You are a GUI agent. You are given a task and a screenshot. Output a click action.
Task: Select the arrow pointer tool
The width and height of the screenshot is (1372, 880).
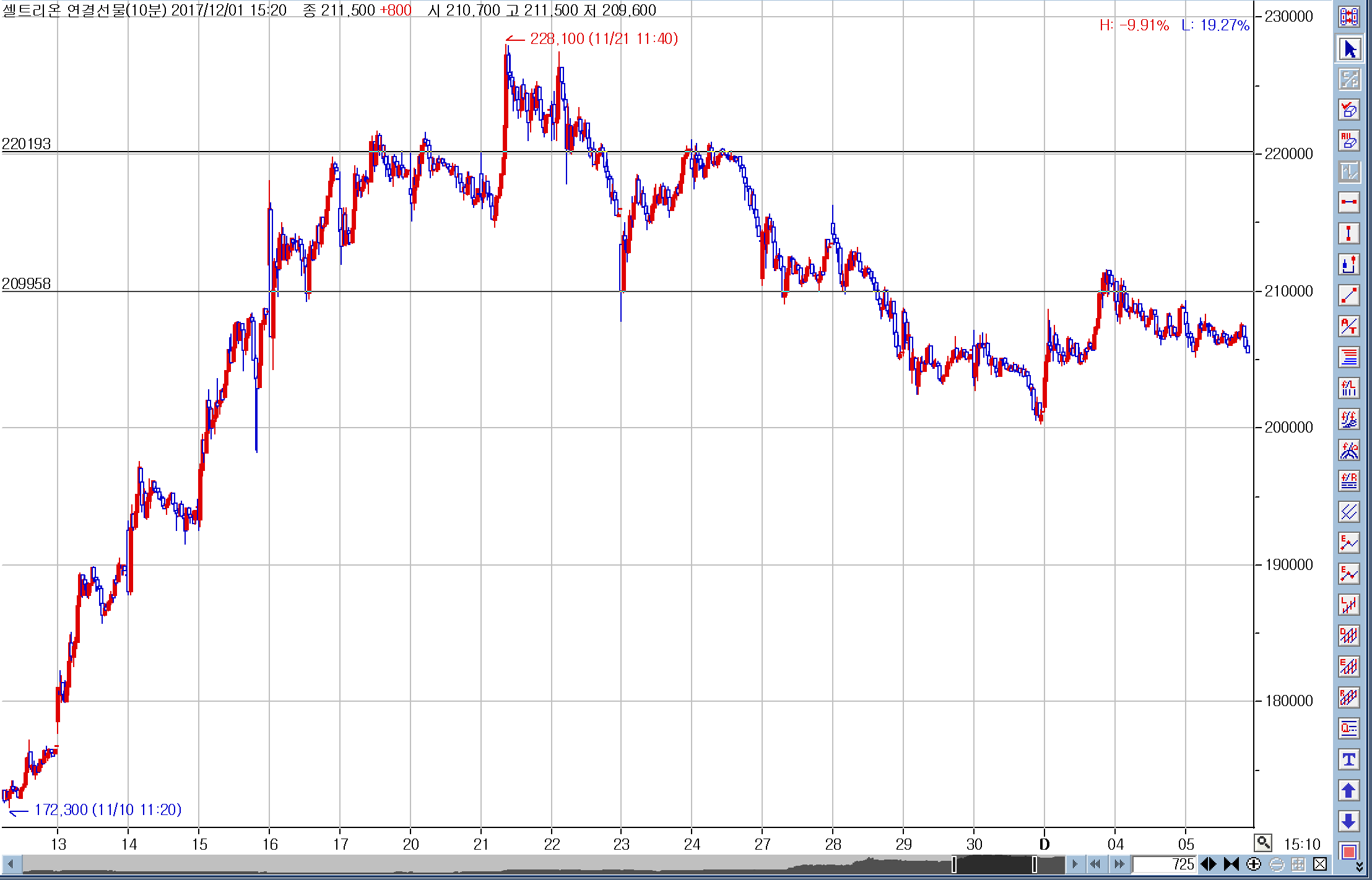1349,48
